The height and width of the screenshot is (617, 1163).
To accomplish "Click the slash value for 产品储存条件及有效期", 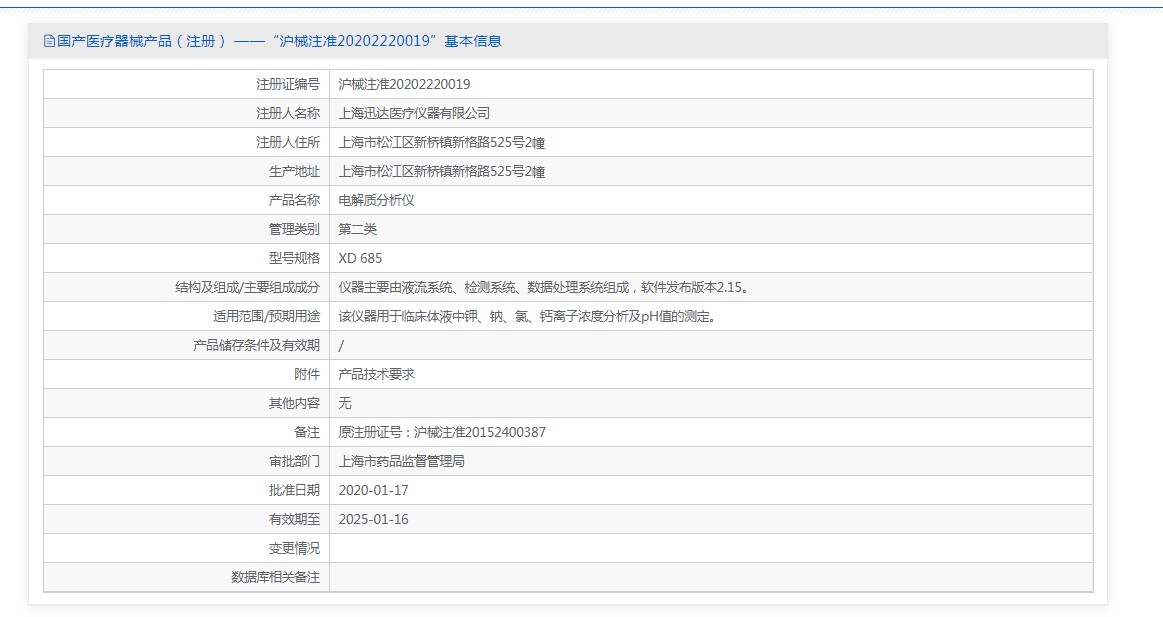I will [x=341, y=346].
